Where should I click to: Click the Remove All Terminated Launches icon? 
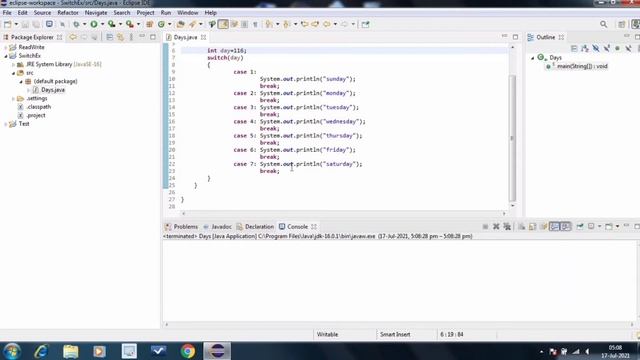(x=507, y=227)
